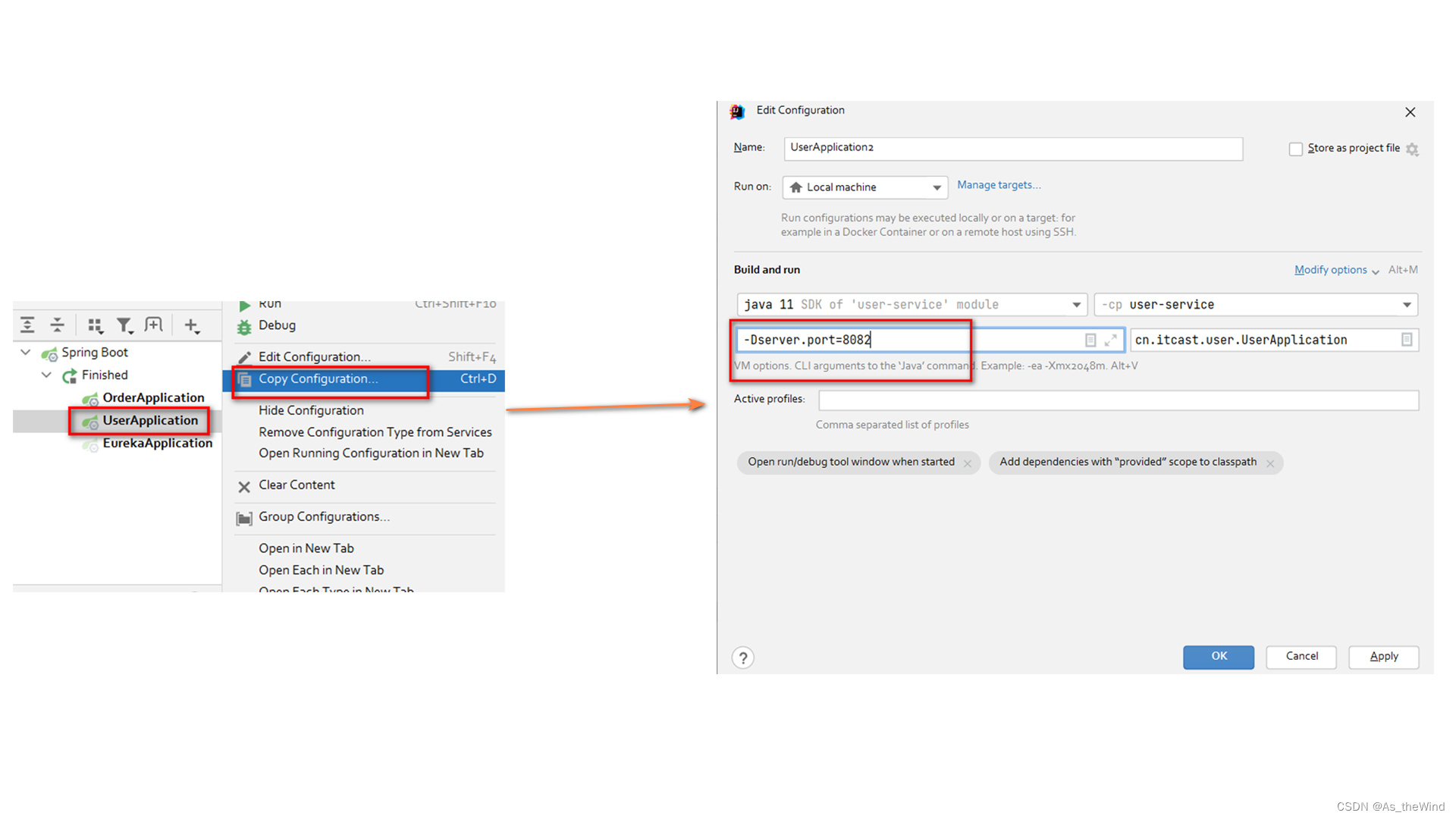Click the X icon beside Clear Content

click(x=244, y=487)
